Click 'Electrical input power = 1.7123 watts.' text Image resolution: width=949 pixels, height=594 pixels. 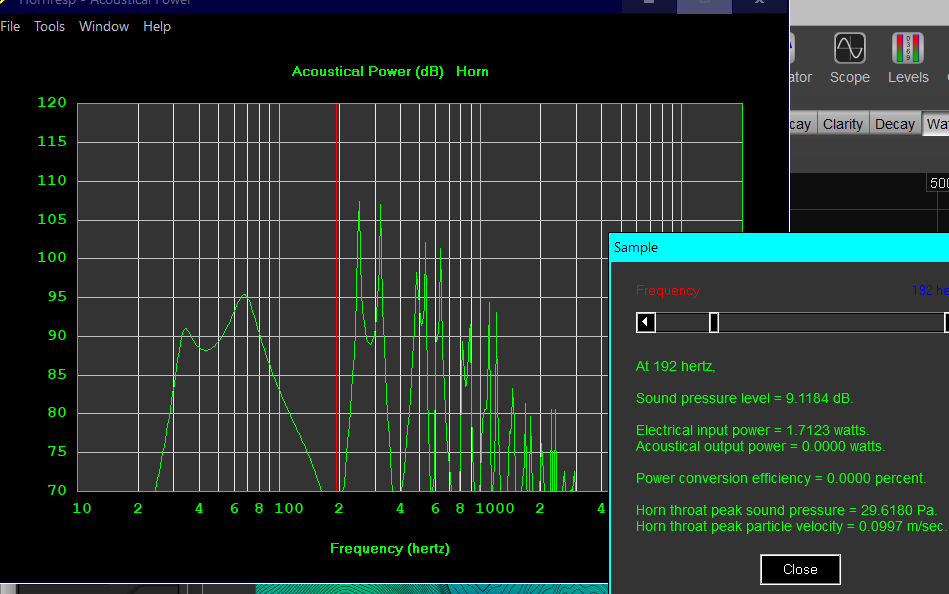[752, 431]
